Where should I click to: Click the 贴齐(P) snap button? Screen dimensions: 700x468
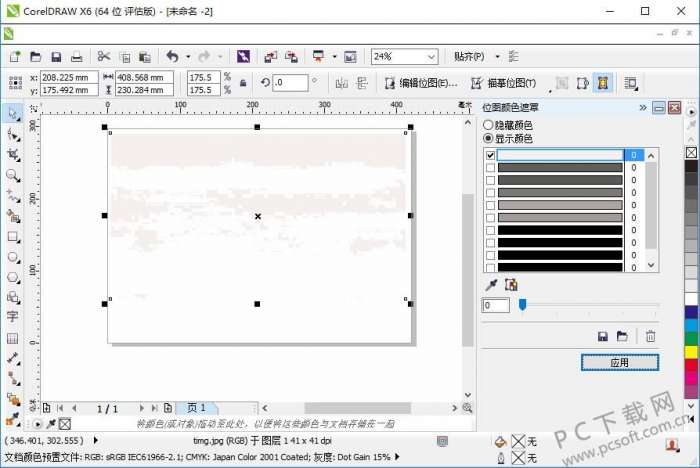click(469, 57)
